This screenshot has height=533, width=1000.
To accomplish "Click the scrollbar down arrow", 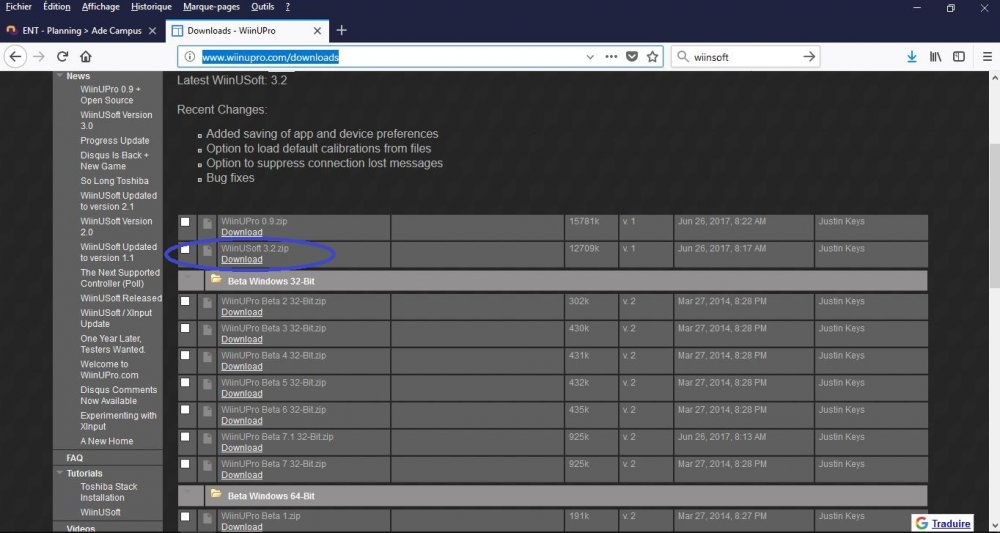I will click(x=994, y=527).
